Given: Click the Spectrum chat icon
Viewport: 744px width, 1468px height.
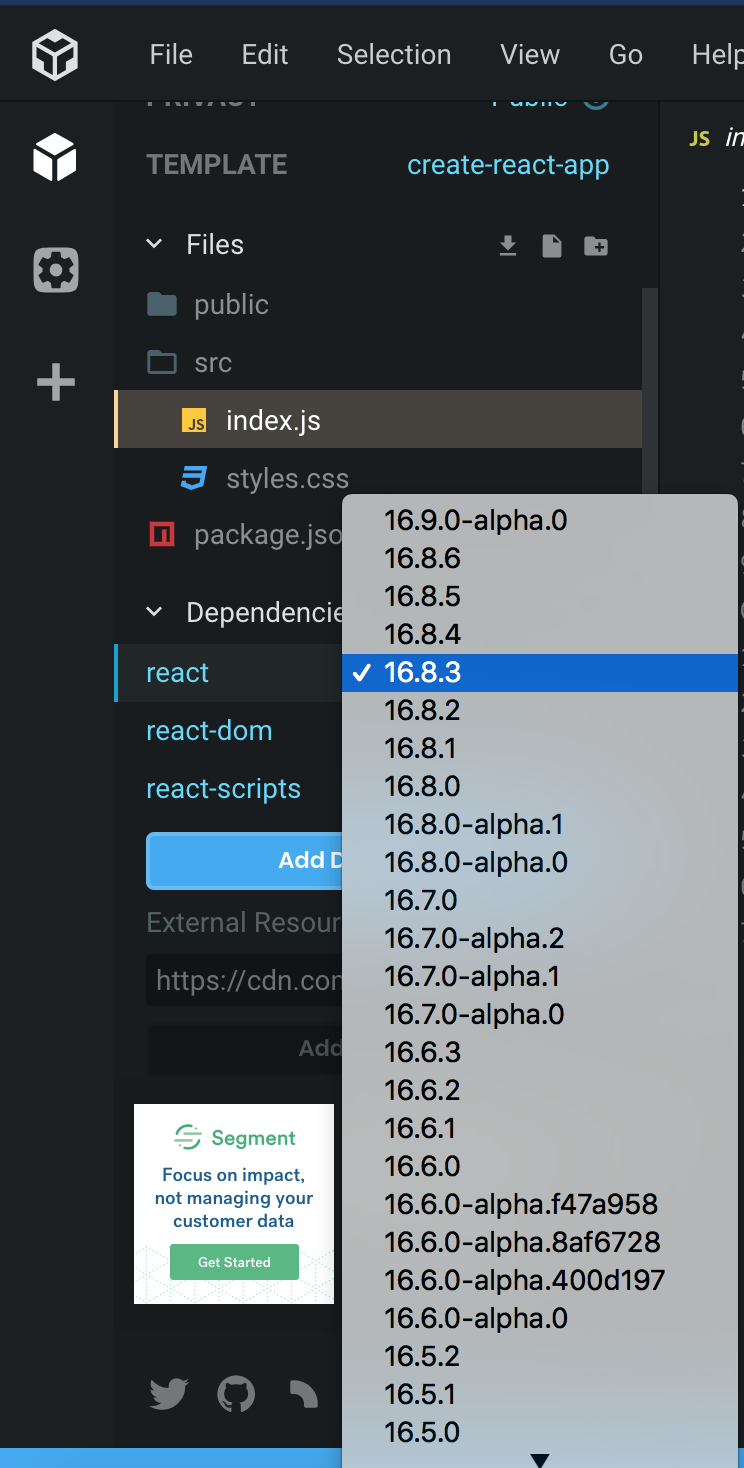Looking at the screenshot, I should click(x=303, y=1394).
